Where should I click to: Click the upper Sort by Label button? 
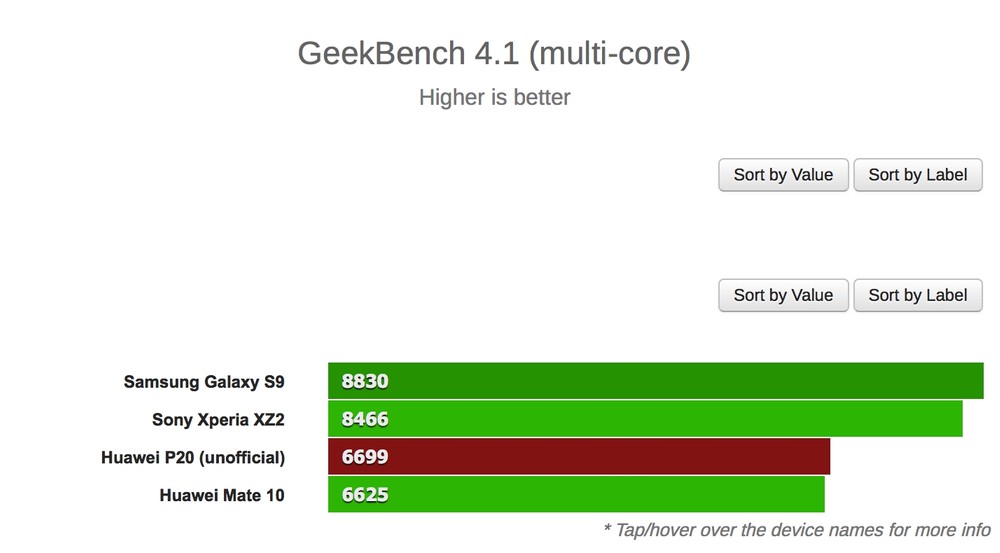coord(918,175)
